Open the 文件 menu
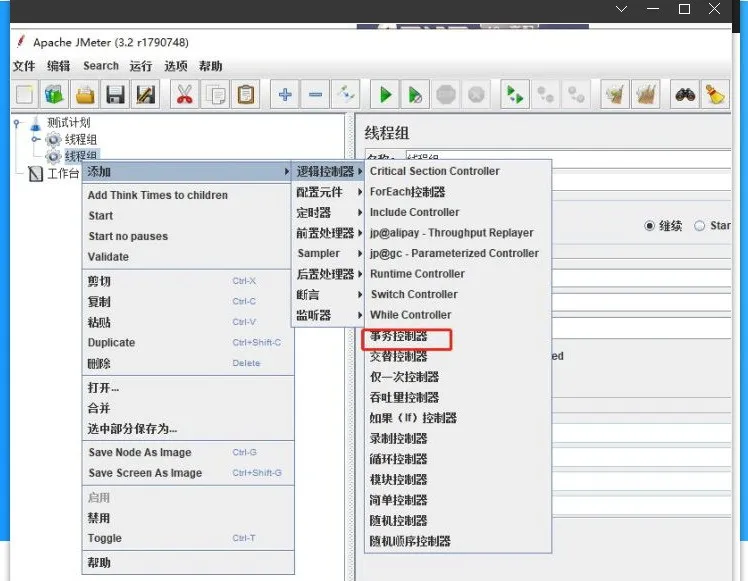 pyautogui.click(x=24, y=66)
